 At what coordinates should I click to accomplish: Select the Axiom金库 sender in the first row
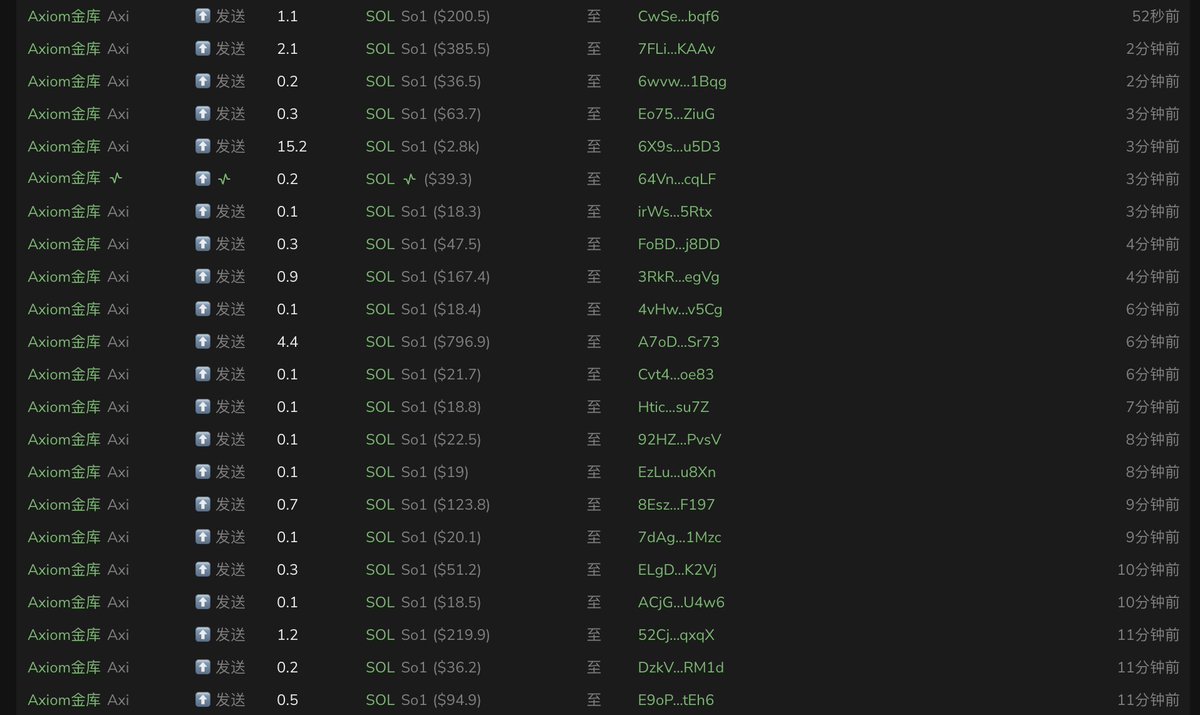[64, 16]
